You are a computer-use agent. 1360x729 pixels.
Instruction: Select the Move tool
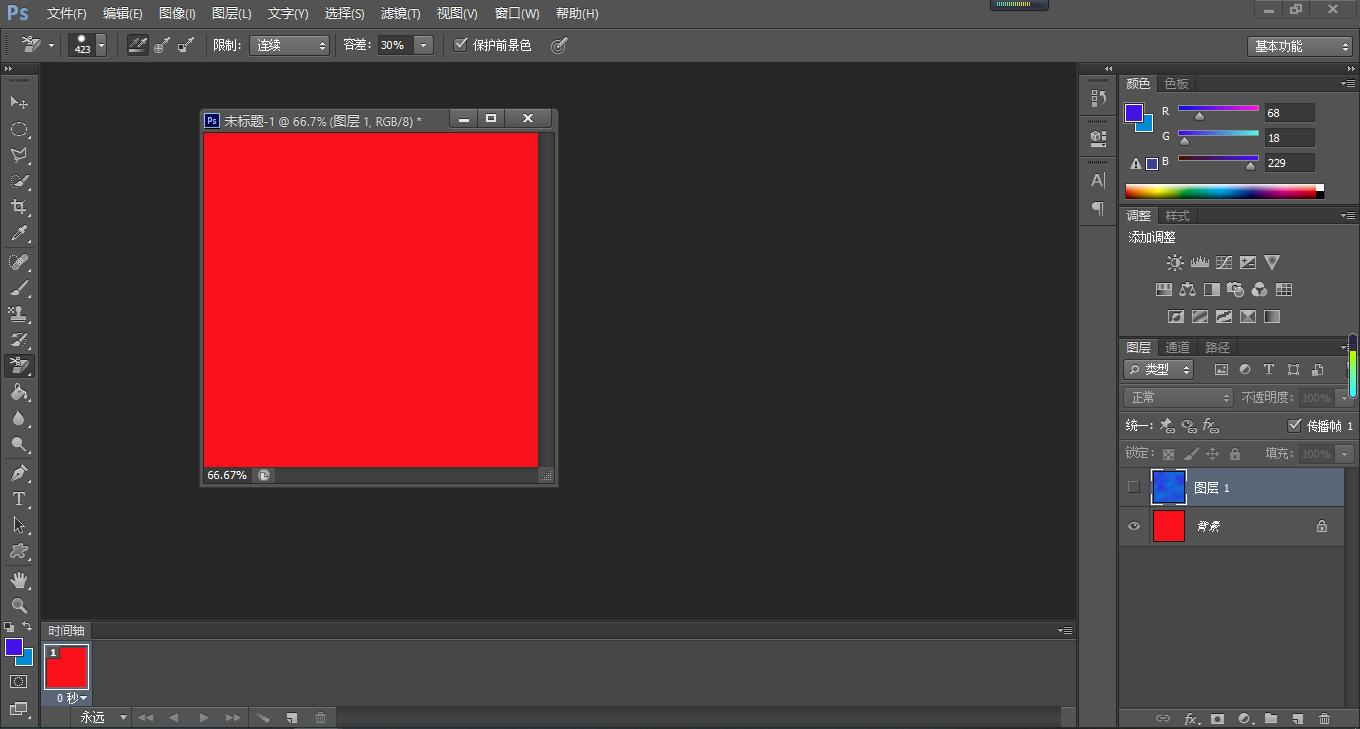(x=19, y=103)
